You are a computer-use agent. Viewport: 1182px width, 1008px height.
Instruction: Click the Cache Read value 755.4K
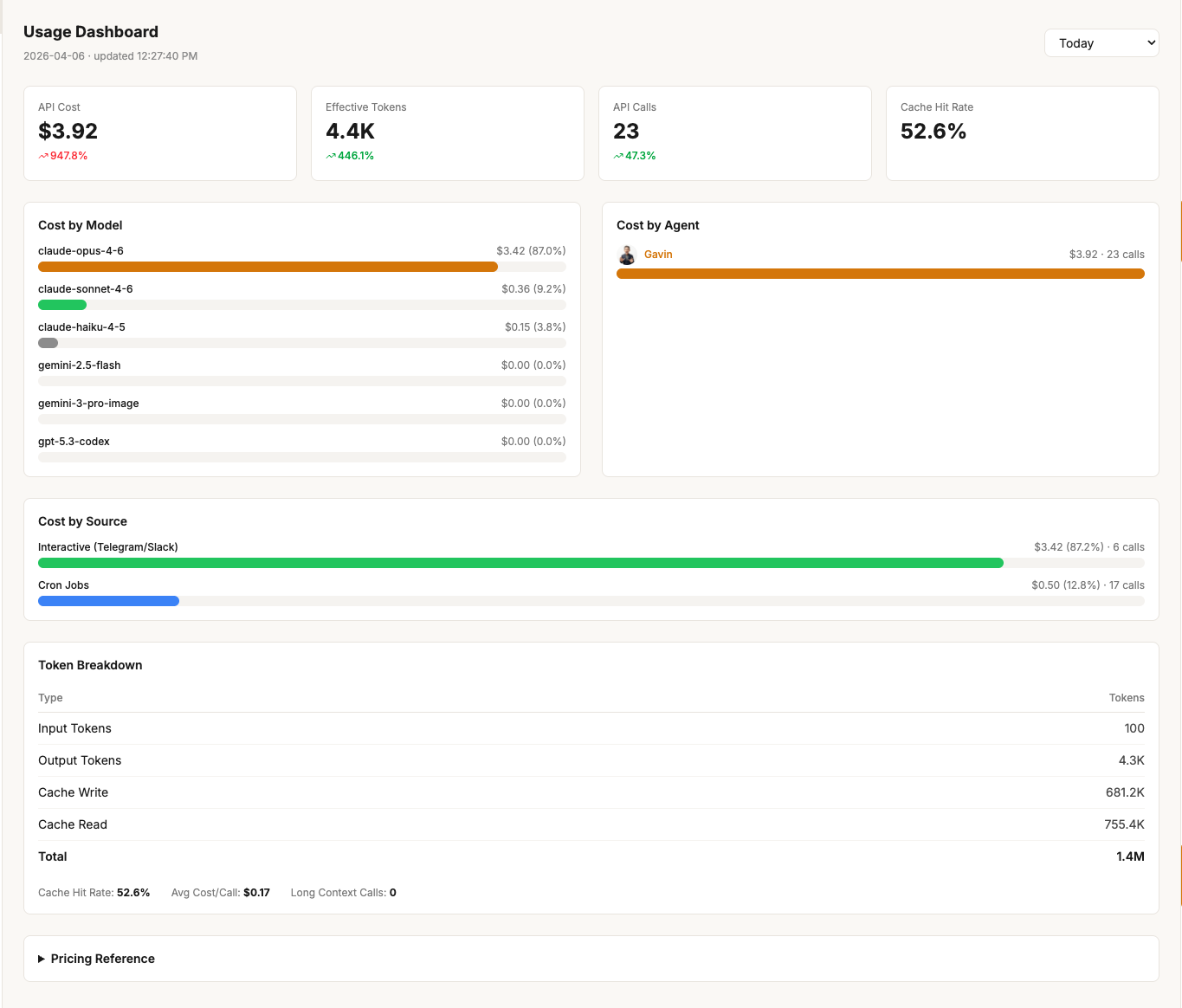click(1124, 824)
